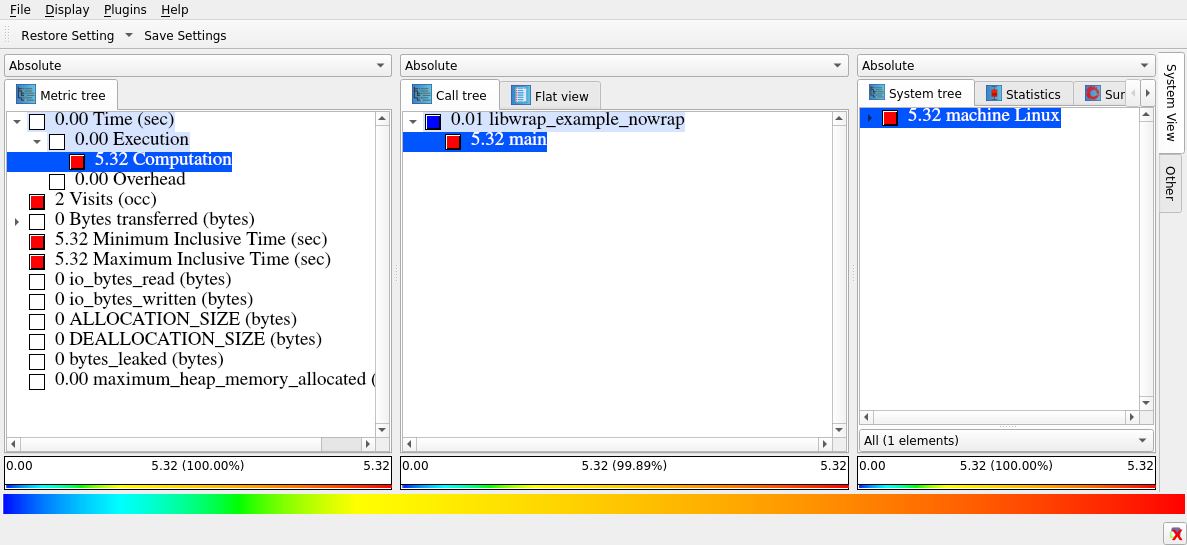
Task: Expand the Bytes transferred tree node
Action: pos(16,221)
